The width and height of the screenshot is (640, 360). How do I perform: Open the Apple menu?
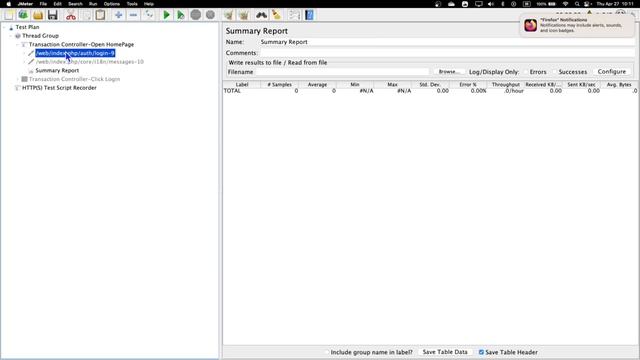9,4
